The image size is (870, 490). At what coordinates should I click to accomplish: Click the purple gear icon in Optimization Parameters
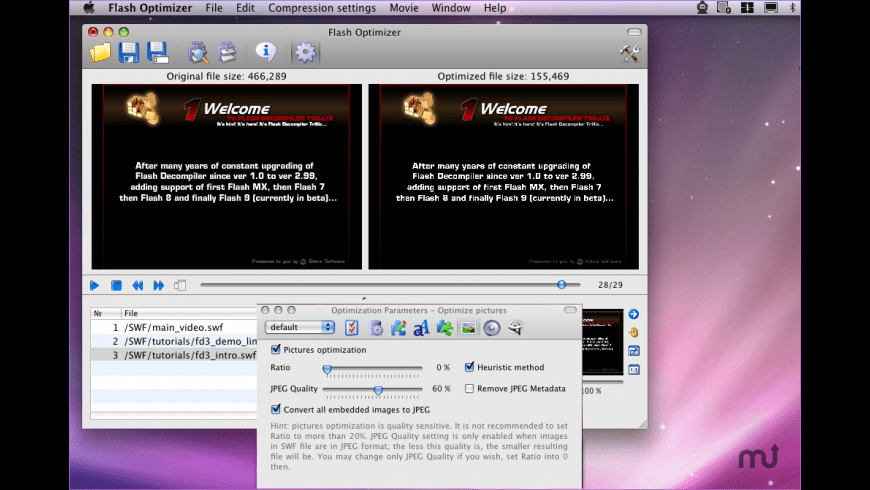(x=376, y=328)
